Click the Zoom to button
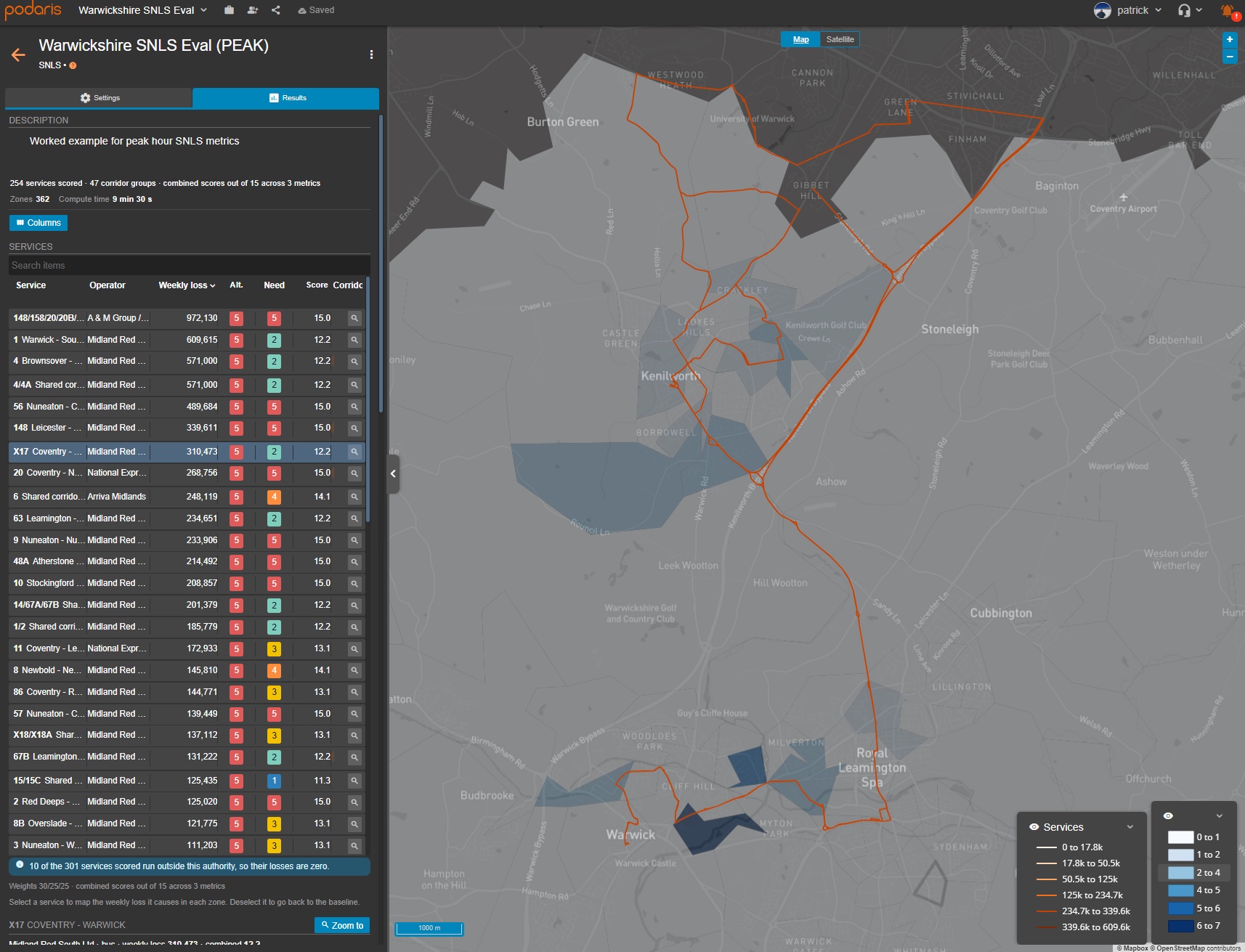 click(x=342, y=925)
